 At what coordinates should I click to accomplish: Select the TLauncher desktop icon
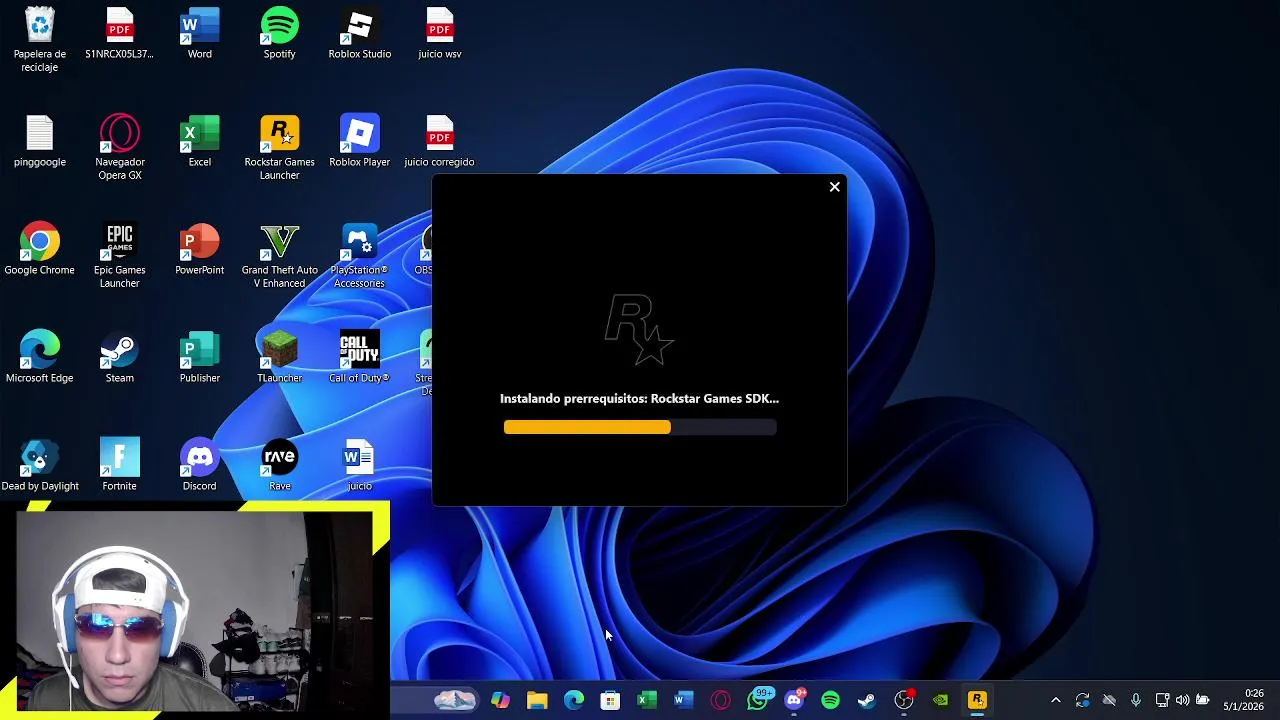[x=279, y=357]
